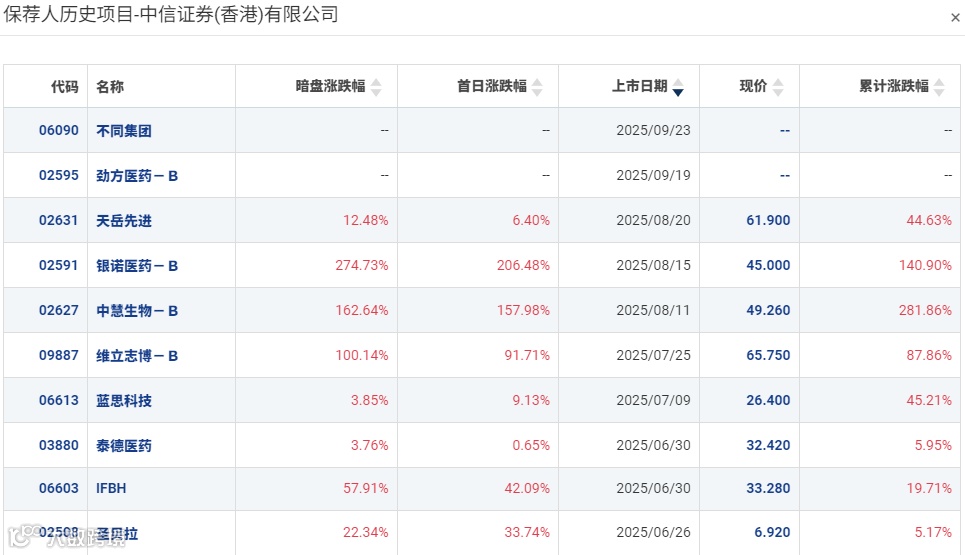
Task: Sort by 暗盘涨跌幅 column arrows
Action: click(x=376, y=87)
